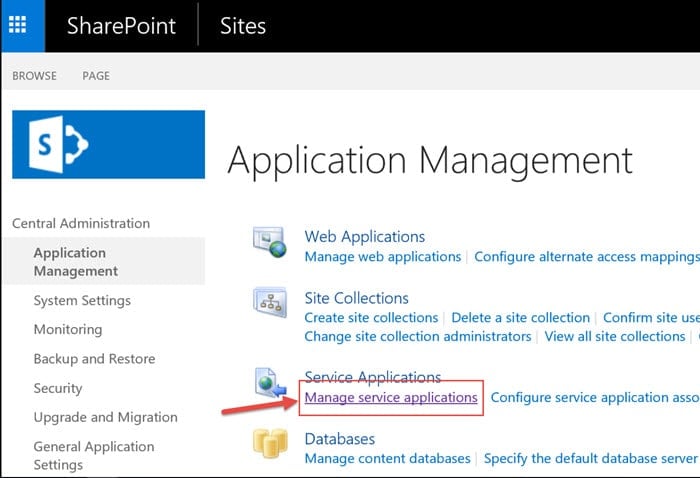The height and width of the screenshot is (478, 700).
Task: Click the Service Applications heading link
Action: [373, 377]
